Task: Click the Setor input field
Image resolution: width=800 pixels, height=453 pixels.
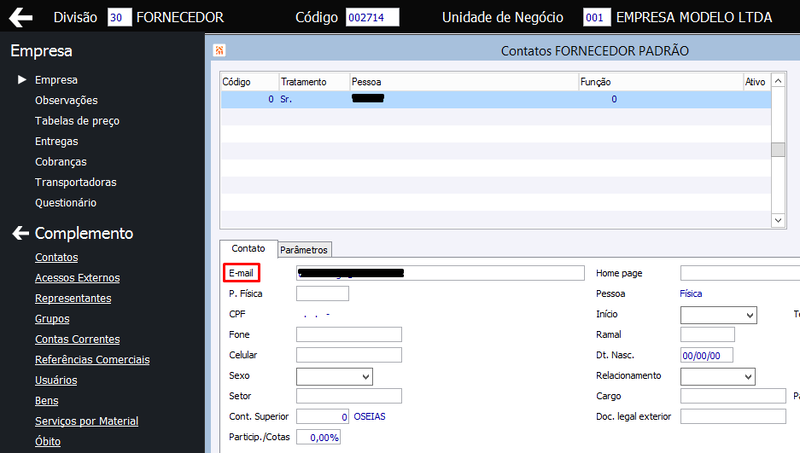Action: pos(349,396)
